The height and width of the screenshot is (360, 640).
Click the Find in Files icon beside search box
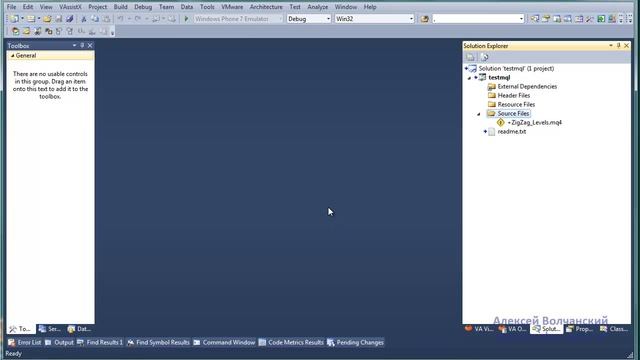point(424,19)
